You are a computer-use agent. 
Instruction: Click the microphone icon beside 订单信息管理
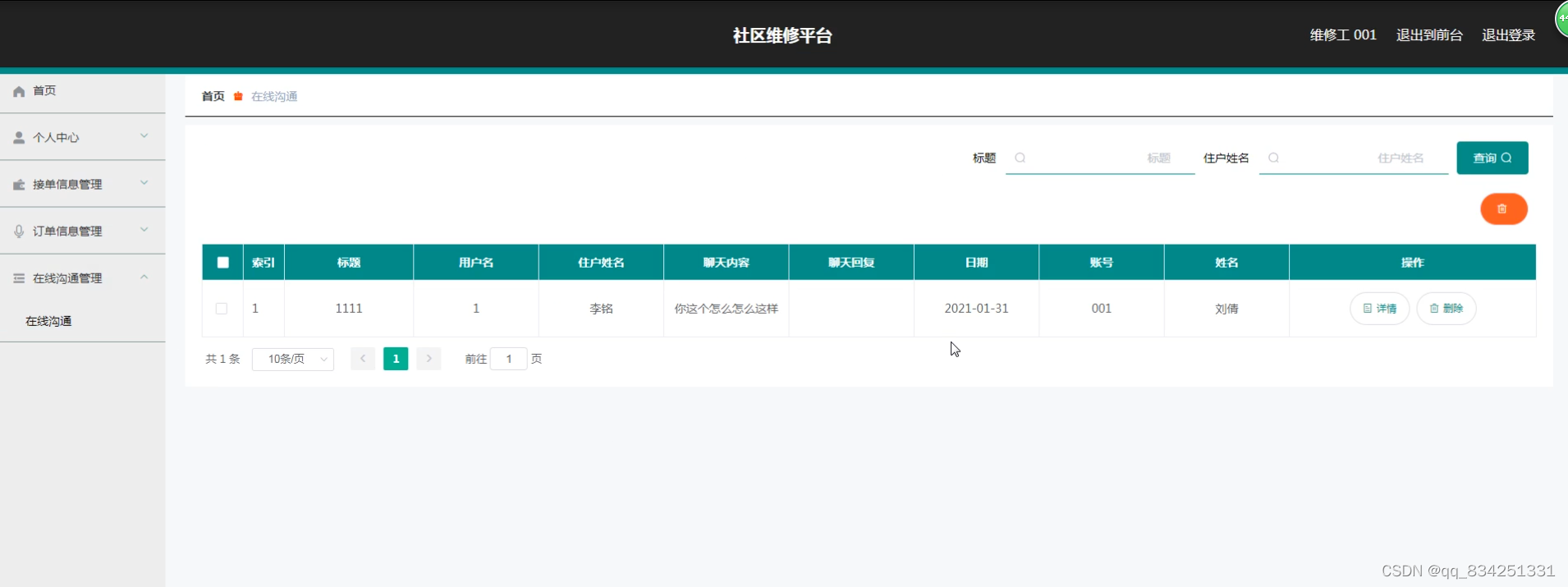[19, 232]
